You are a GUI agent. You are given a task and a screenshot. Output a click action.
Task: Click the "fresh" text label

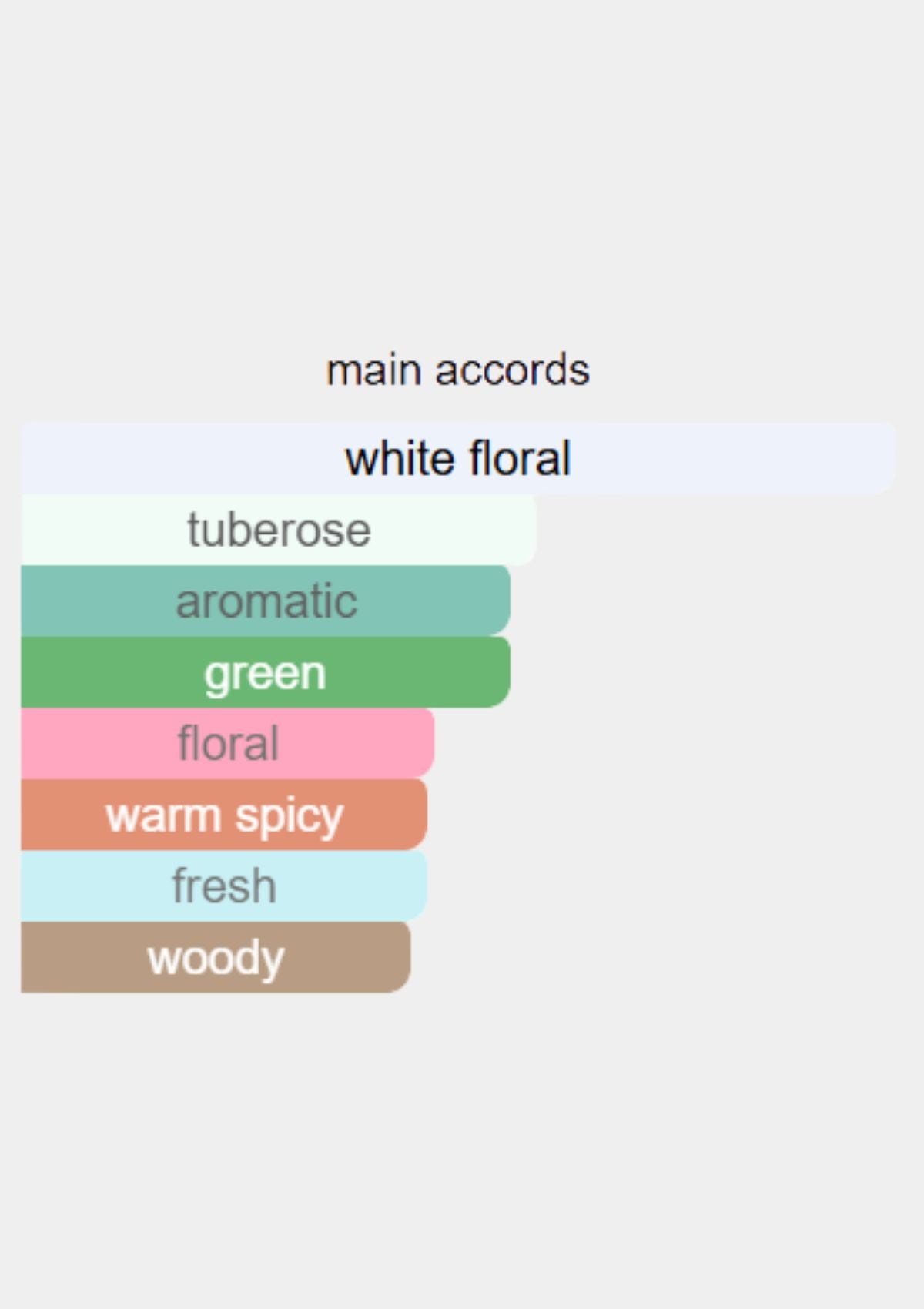point(224,886)
